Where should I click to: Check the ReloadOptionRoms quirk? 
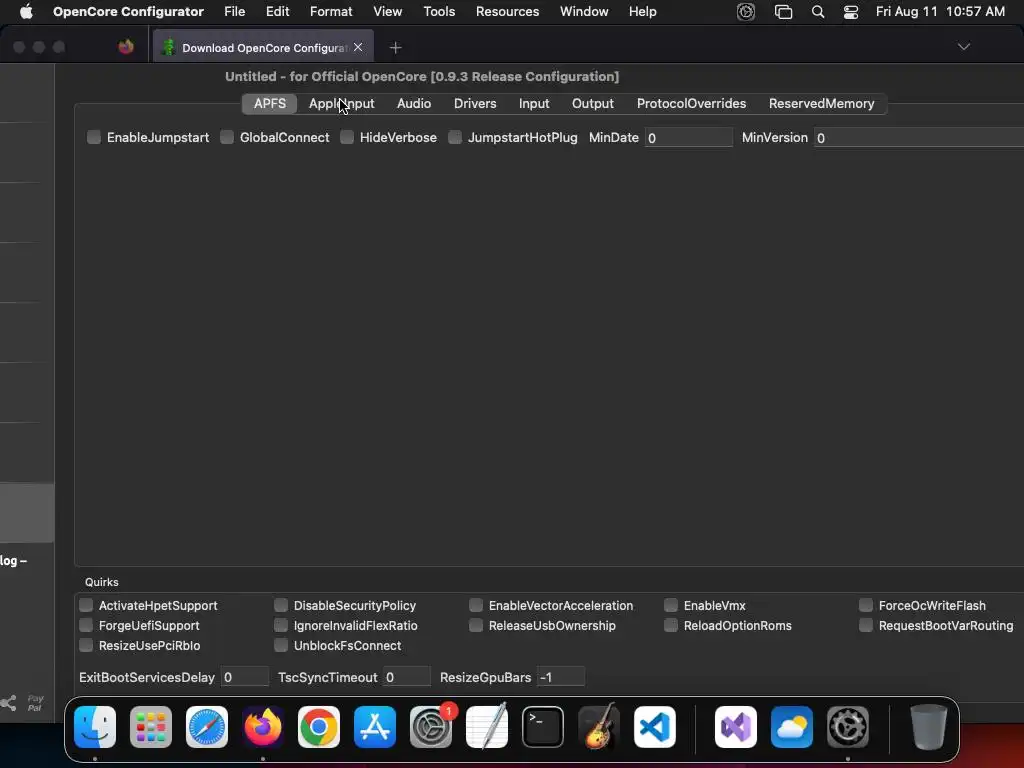tap(671, 625)
